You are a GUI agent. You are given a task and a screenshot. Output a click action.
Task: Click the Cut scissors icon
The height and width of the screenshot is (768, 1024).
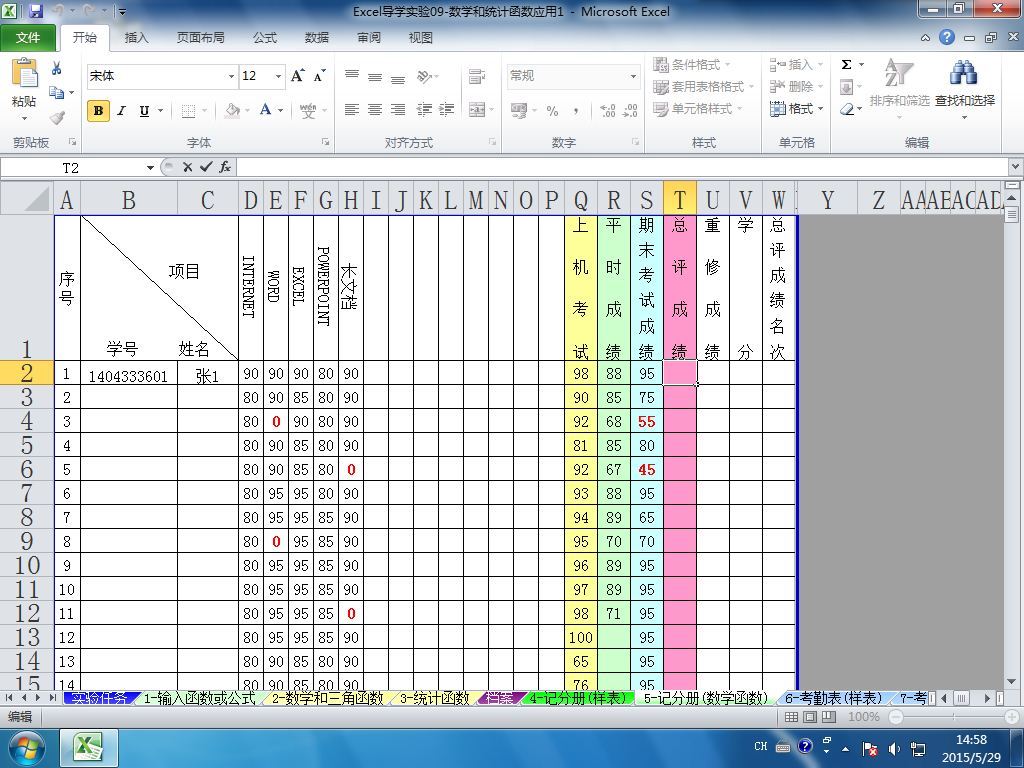point(57,68)
